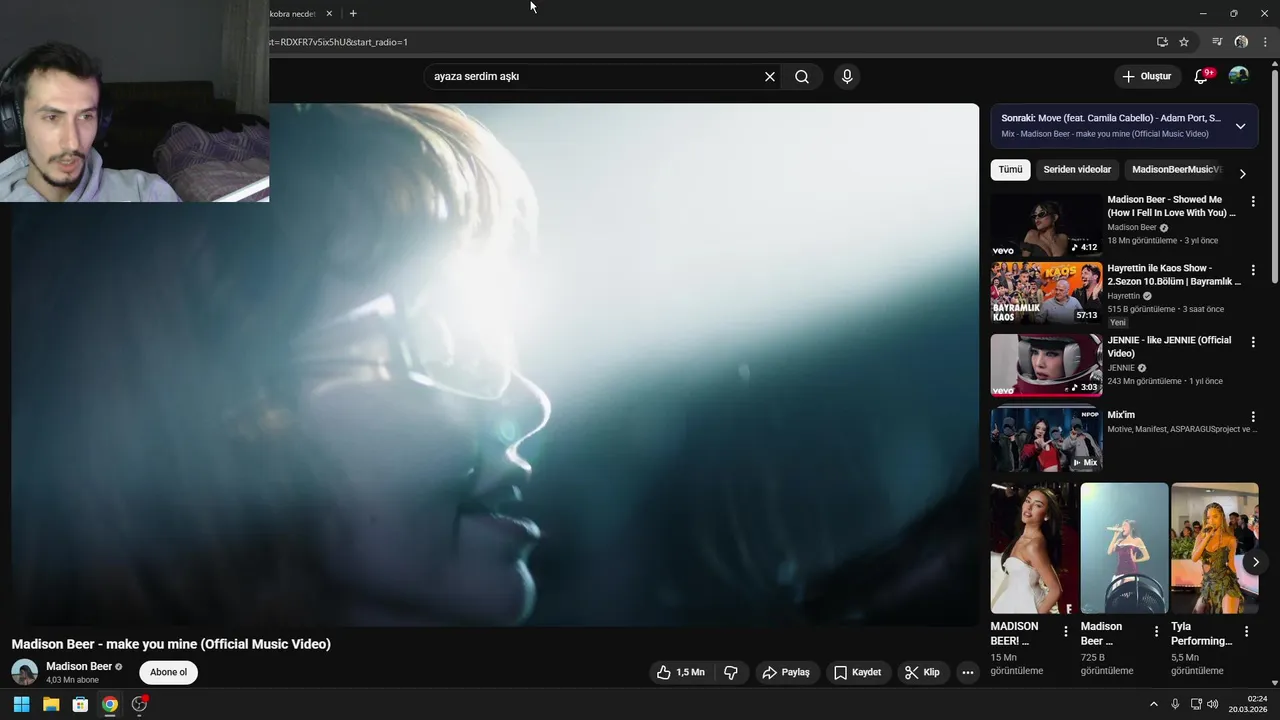Open YouTube account avatar menu
Screen dimensions: 1280x720
[1239, 76]
